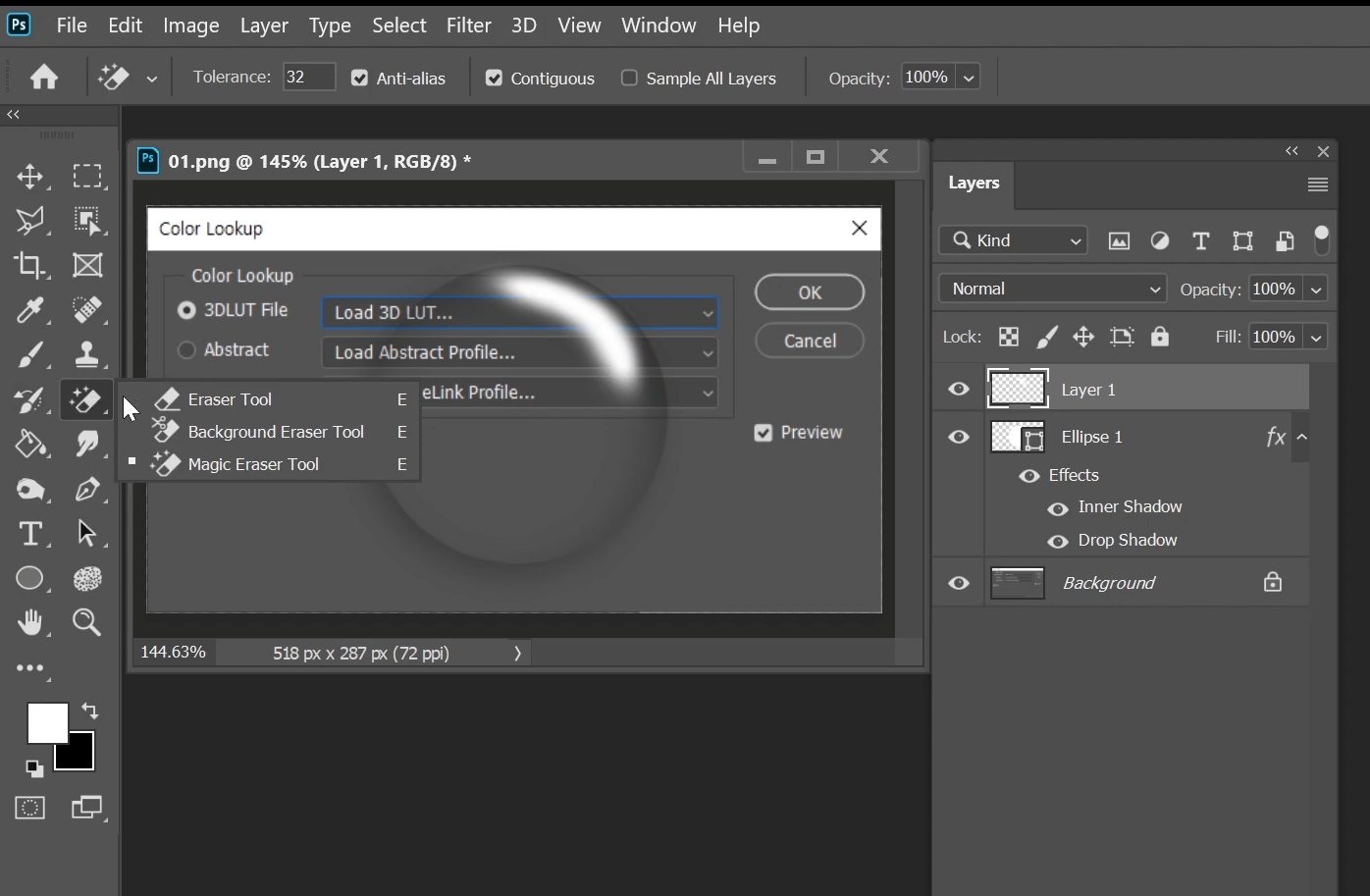Image resolution: width=1370 pixels, height=896 pixels.
Task: Open the Filter menu
Action: click(x=468, y=26)
